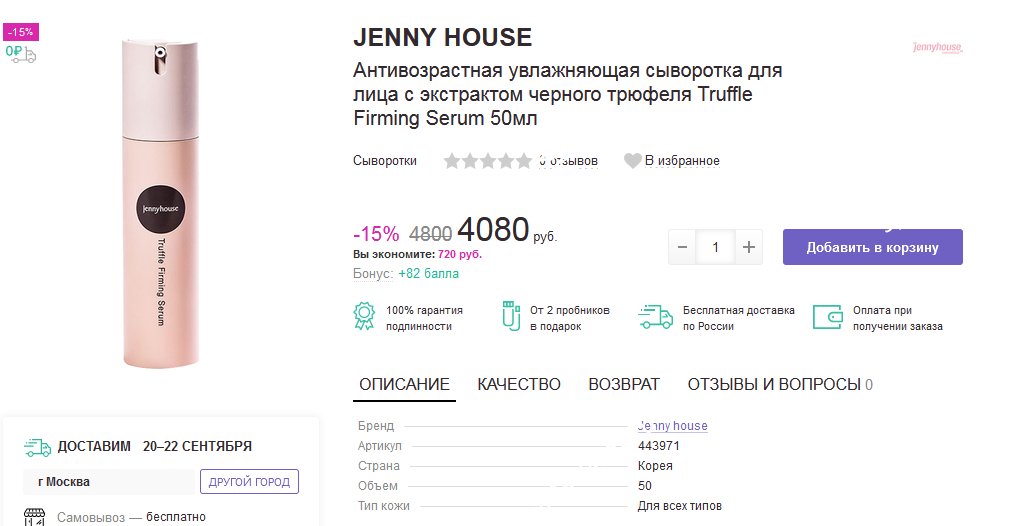The image size is (1017, 526).
Task: Click the wallet payment on receipt icon
Action: point(828,318)
